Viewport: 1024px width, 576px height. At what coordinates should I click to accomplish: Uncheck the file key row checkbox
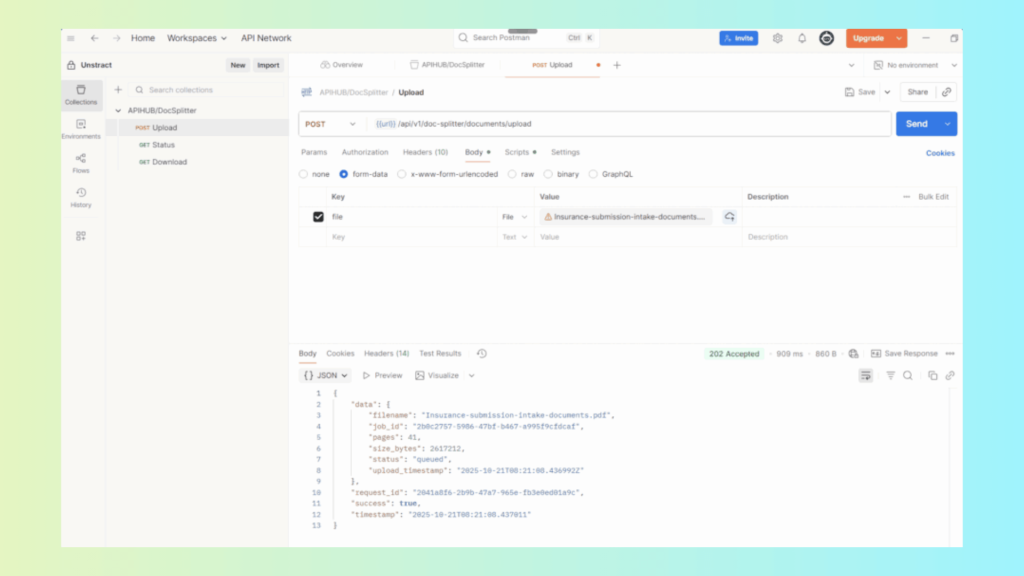point(318,216)
